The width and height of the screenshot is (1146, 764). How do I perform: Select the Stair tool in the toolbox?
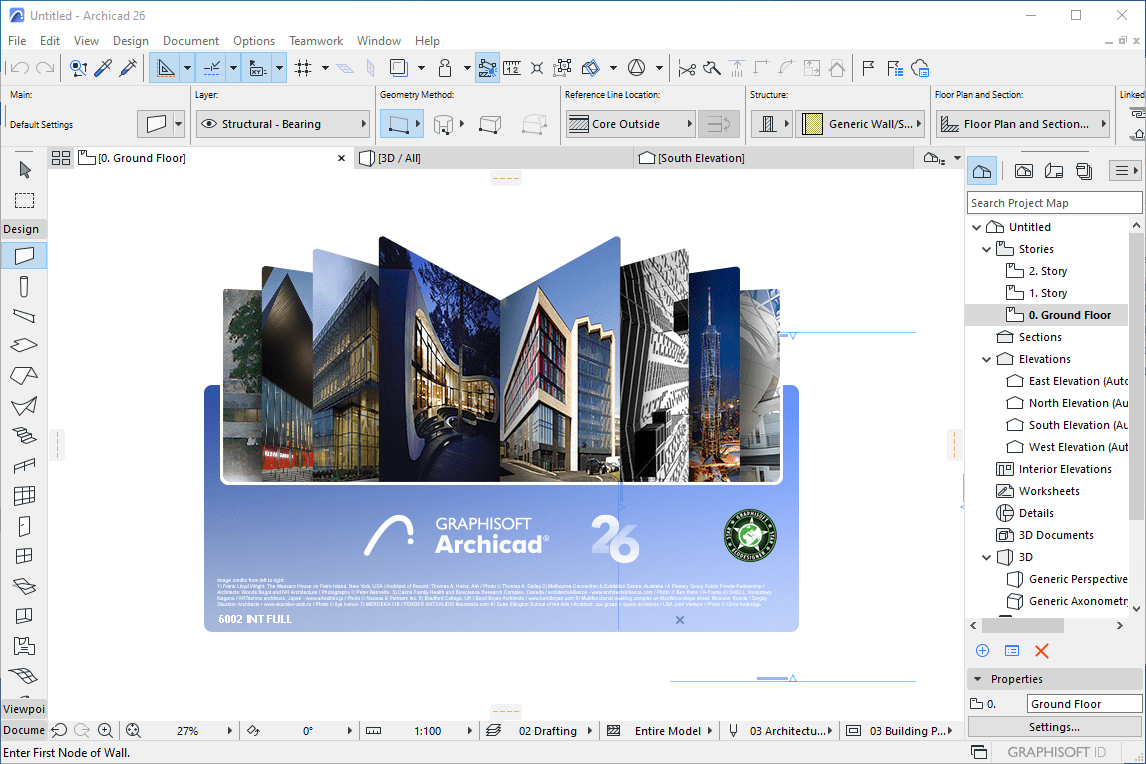tap(24, 436)
